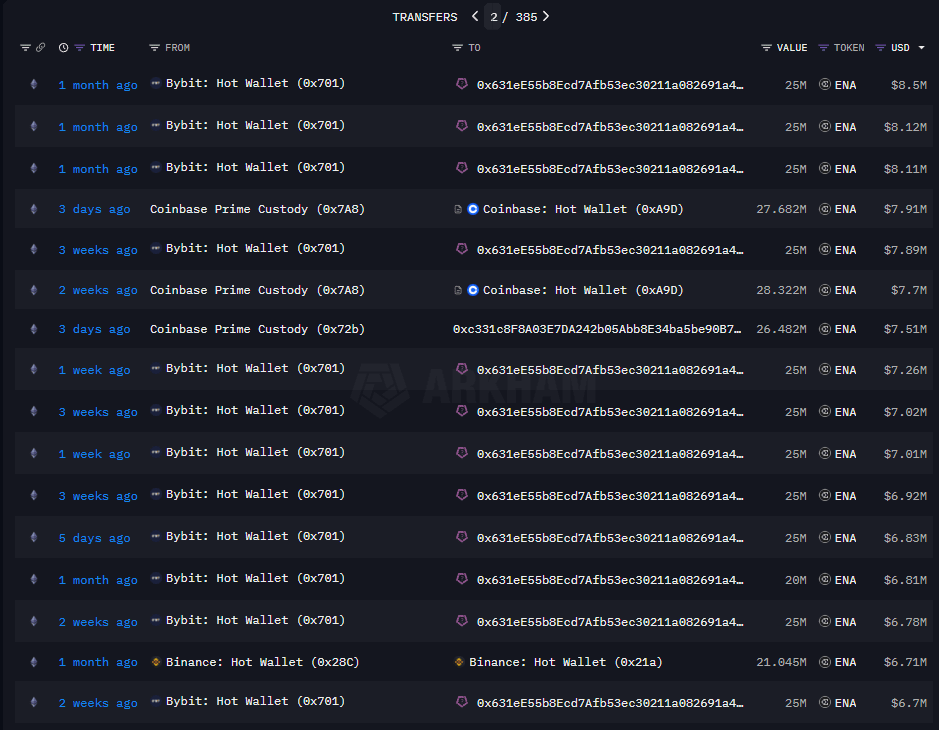Image resolution: width=939 pixels, height=730 pixels.
Task: Click the transaction link icon in header
Action: [x=40, y=47]
